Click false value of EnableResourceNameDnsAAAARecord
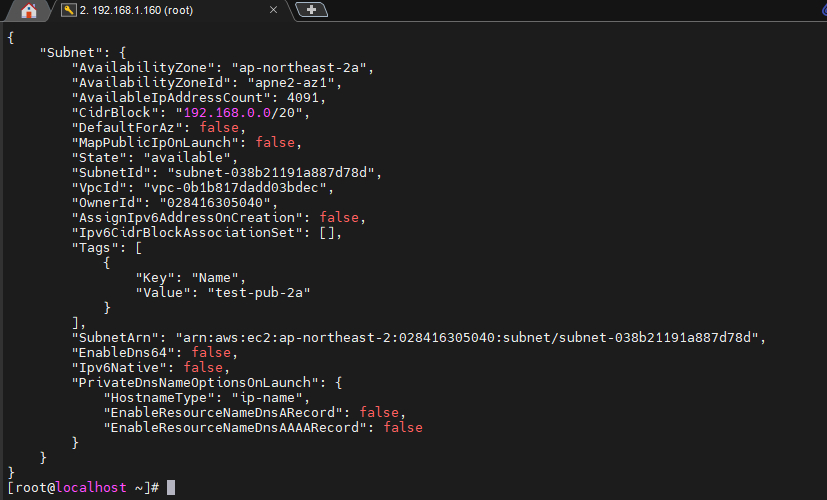 403,428
